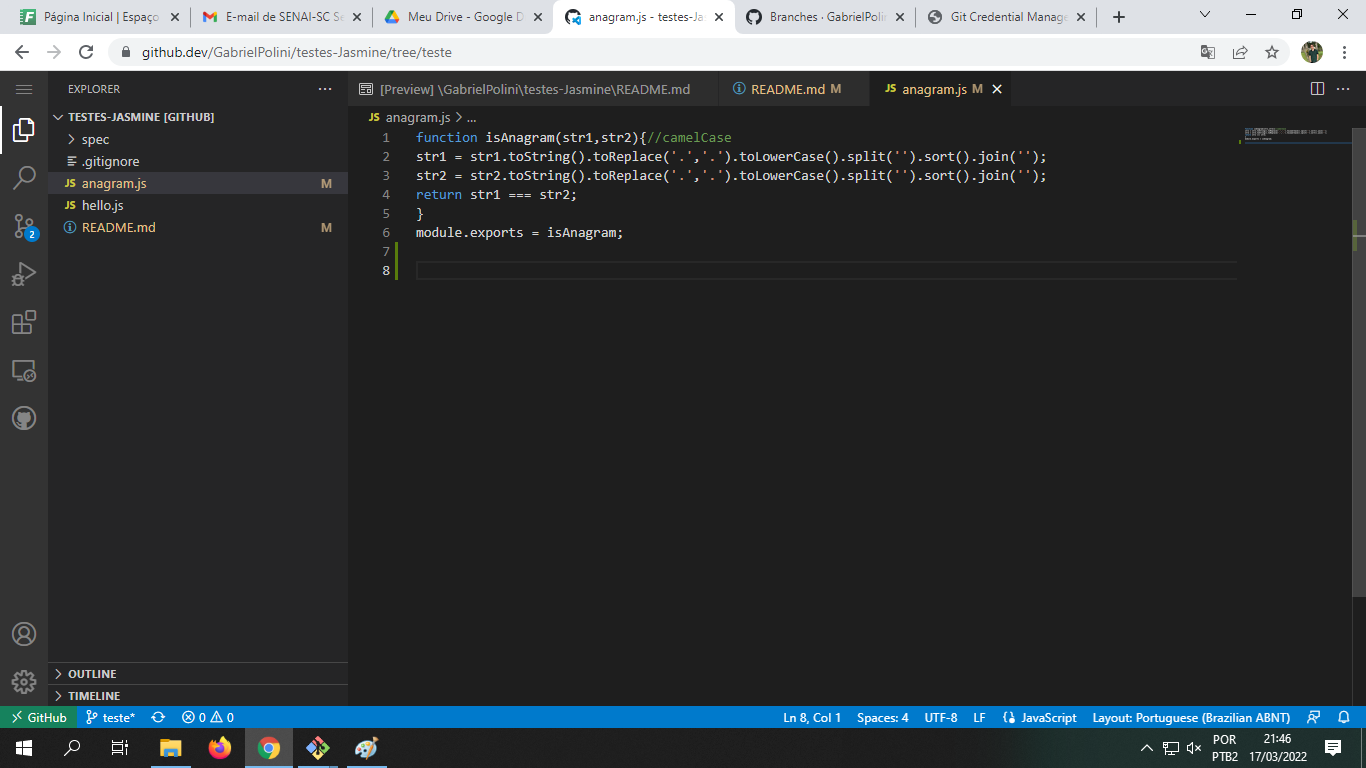Select the anagram.js editor tab

[x=941, y=89]
